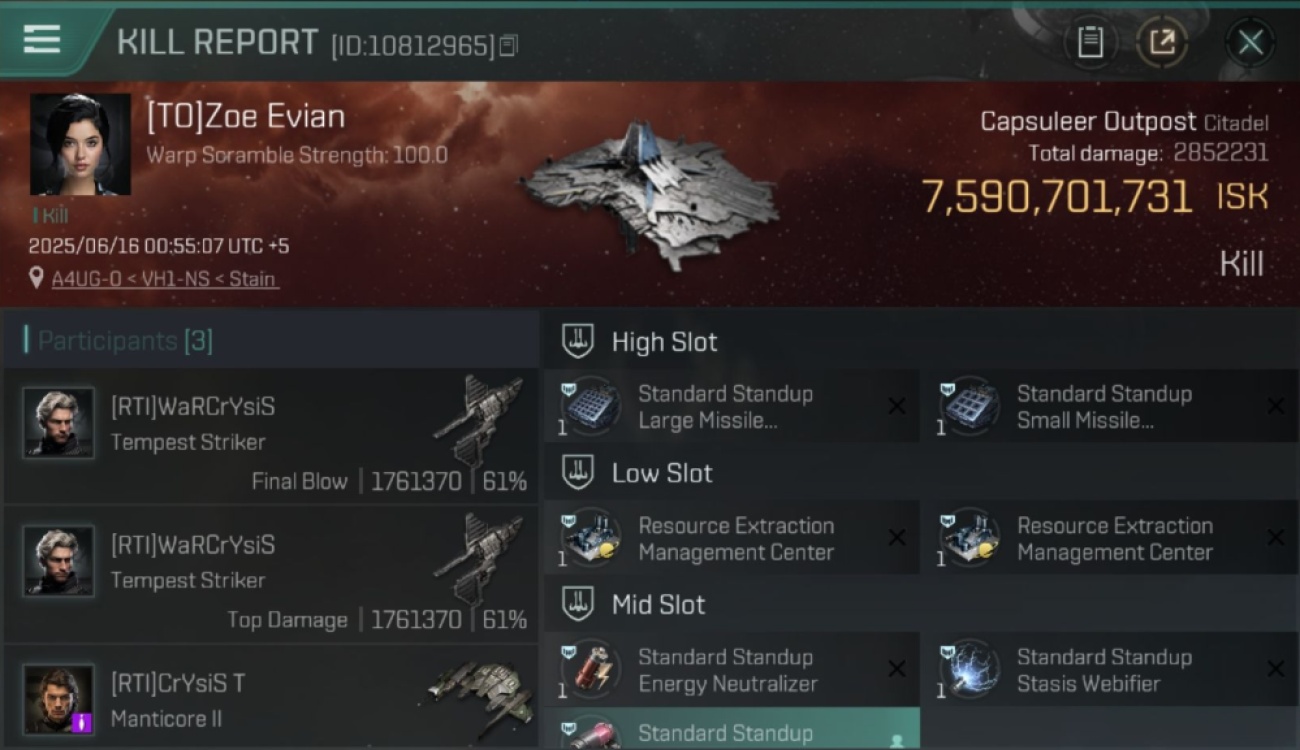Screen dimensions: 1300x750
Task: Select Standard Standup Large Missile module icon
Action: (589, 406)
